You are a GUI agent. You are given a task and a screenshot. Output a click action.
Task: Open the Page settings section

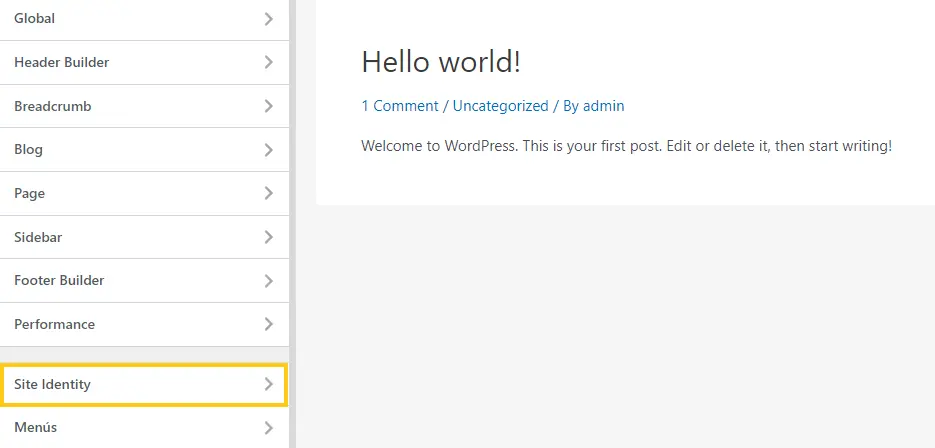click(144, 193)
